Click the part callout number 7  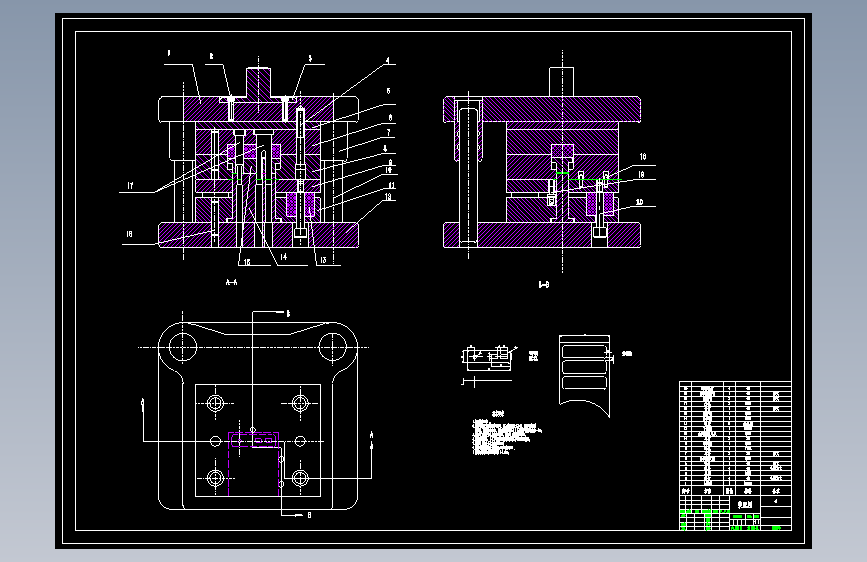(x=389, y=133)
